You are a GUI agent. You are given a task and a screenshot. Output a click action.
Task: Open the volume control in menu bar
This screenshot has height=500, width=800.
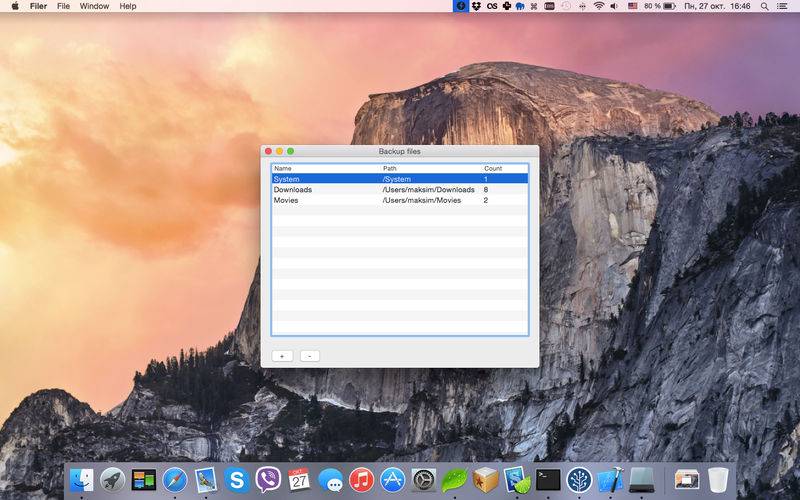pos(614,6)
